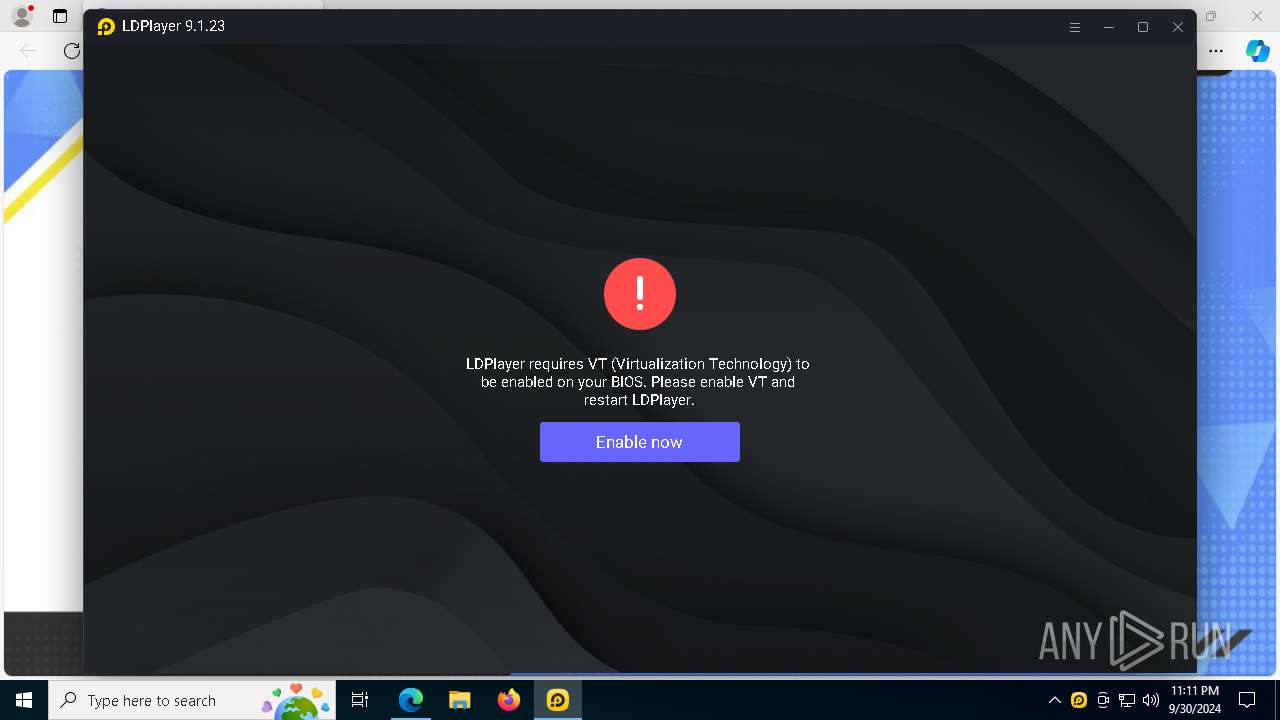Restore down the browser window
1280x720 pixels.
(1211, 16)
